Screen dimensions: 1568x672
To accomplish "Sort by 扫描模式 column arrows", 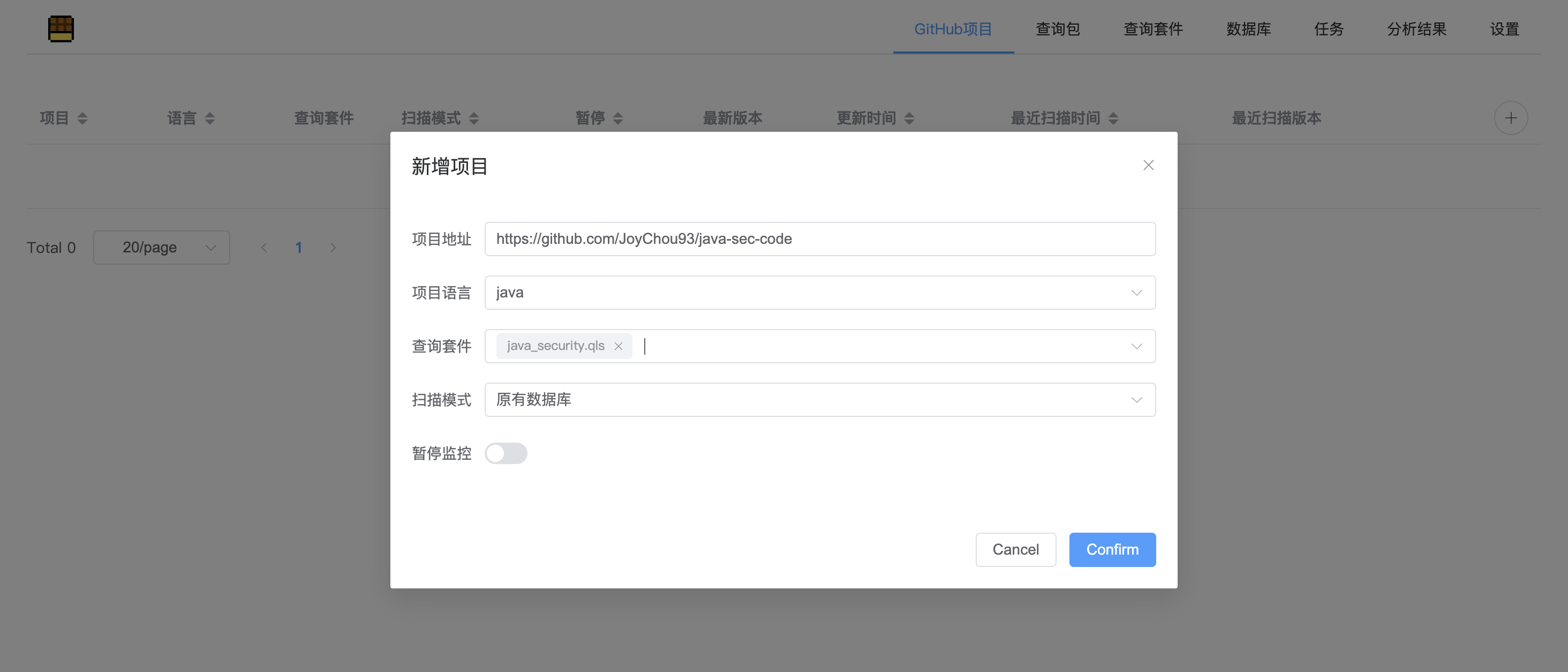I will tap(473, 118).
